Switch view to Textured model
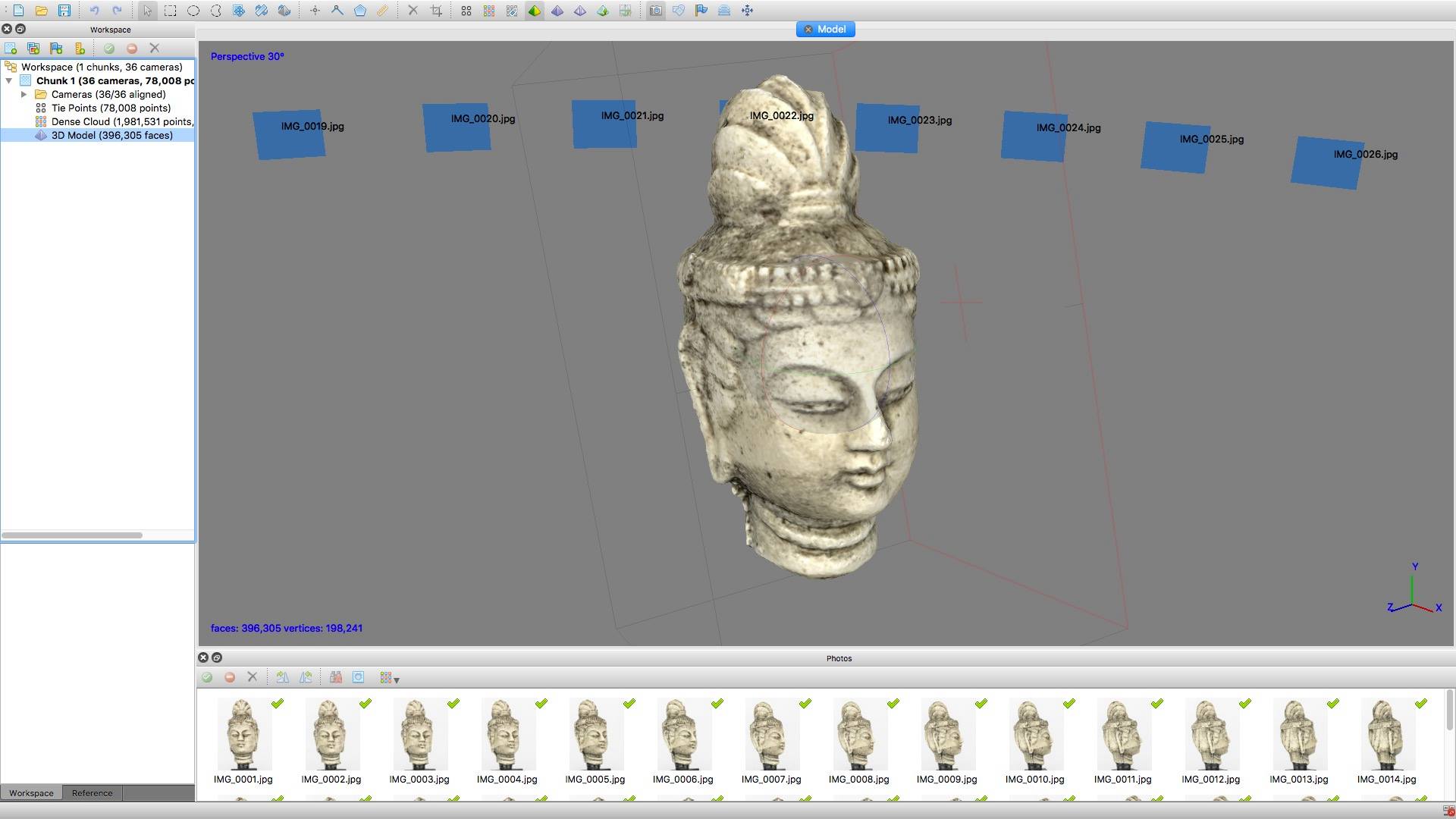Image resolution: width=1456 pixels, height=819 pixels. (603, 11)
